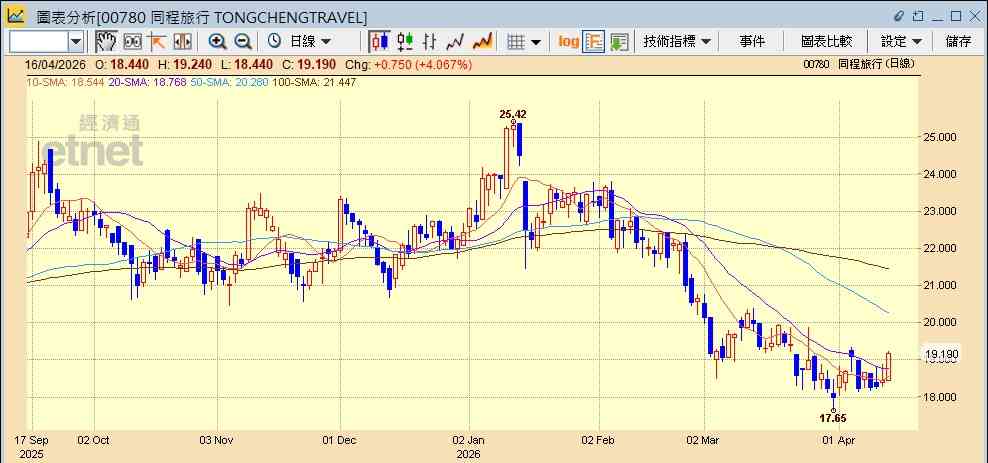This screenshot has width=988, height=463.
Task: Click the 100-SMA: 21.447 label
Action: click(x=313, y=82)
